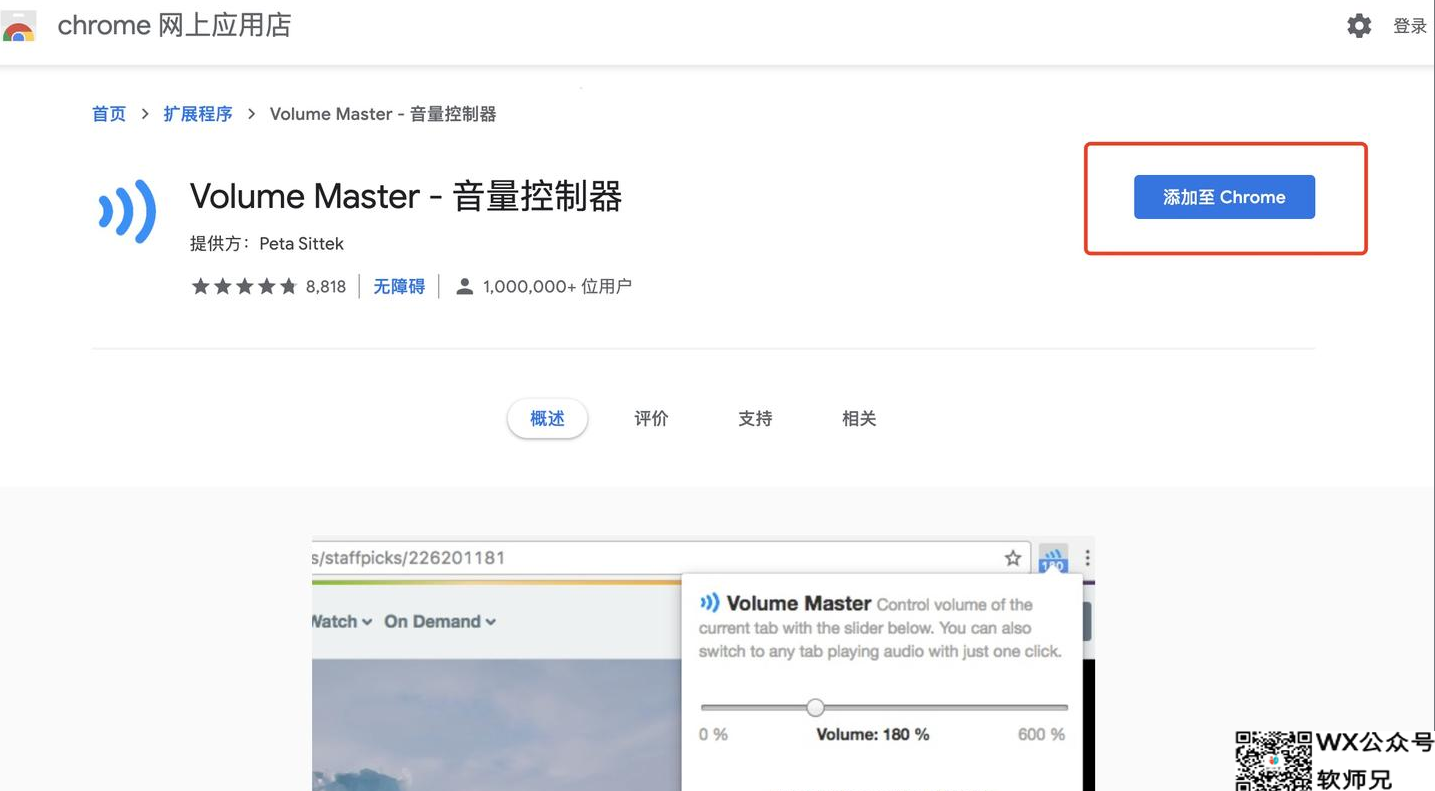Click the Volume Master popup title icon
The image size is (1435, 791).
point(709,603)
